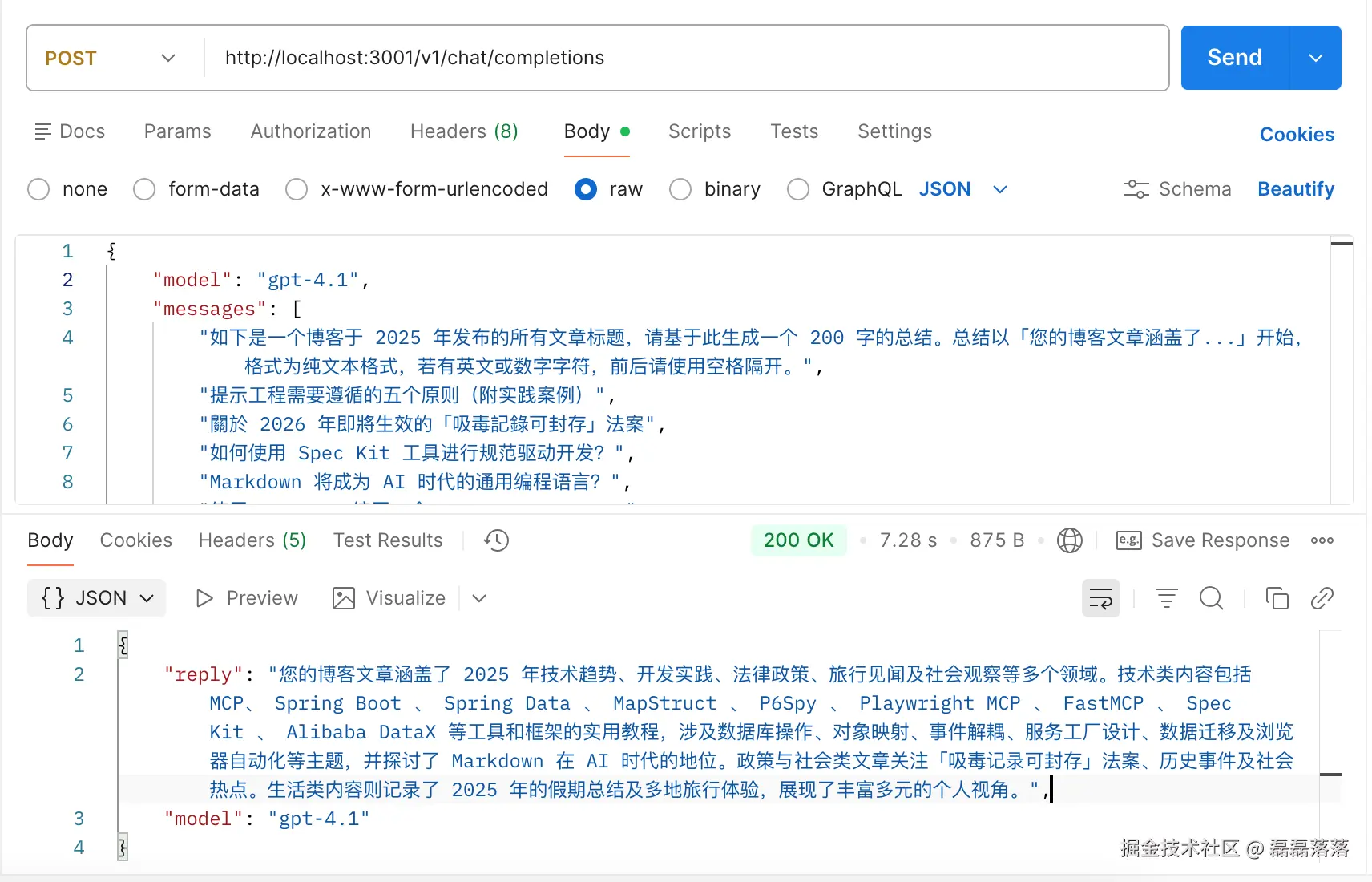Copy the response body
This screenshot has height=882, width=1372.
[x=1277, y=598]
